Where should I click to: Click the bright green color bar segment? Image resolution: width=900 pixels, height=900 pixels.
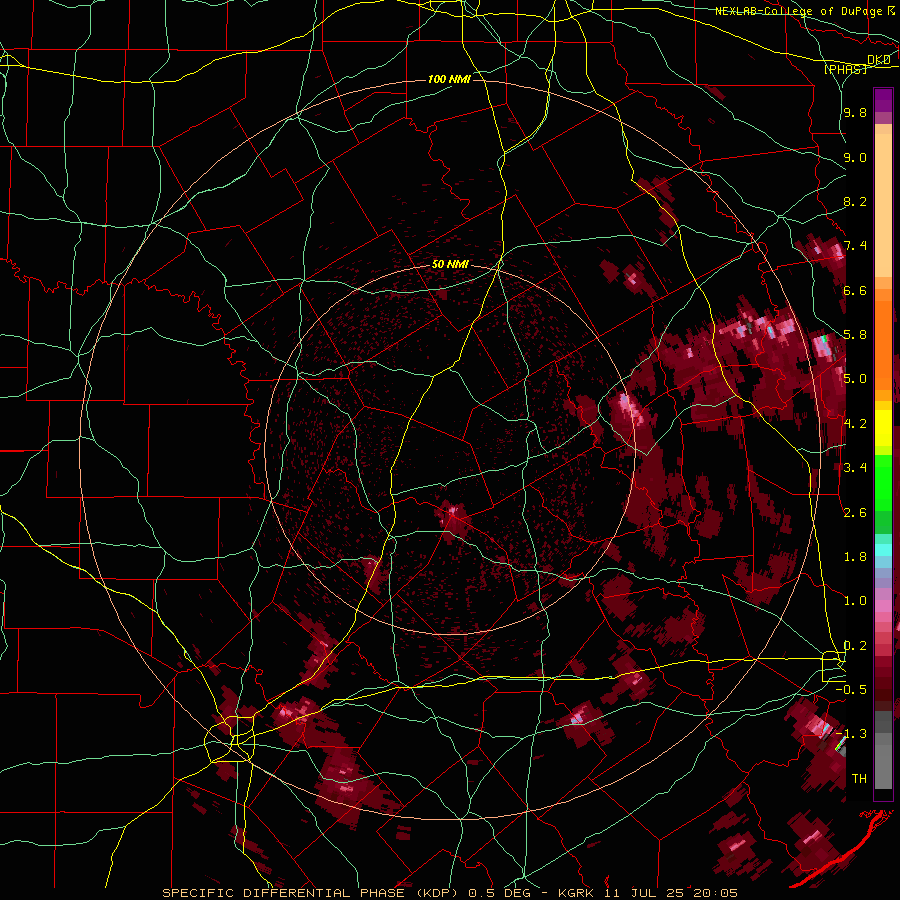click(x=883, y=483)
